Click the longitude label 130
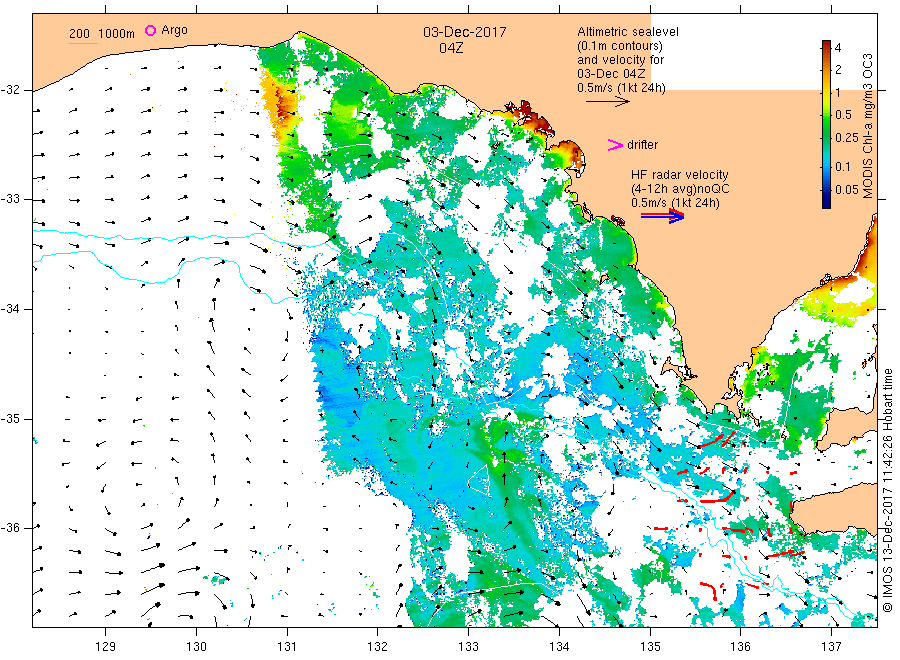The height and width of the screenshot is (660, 900). 196,647
